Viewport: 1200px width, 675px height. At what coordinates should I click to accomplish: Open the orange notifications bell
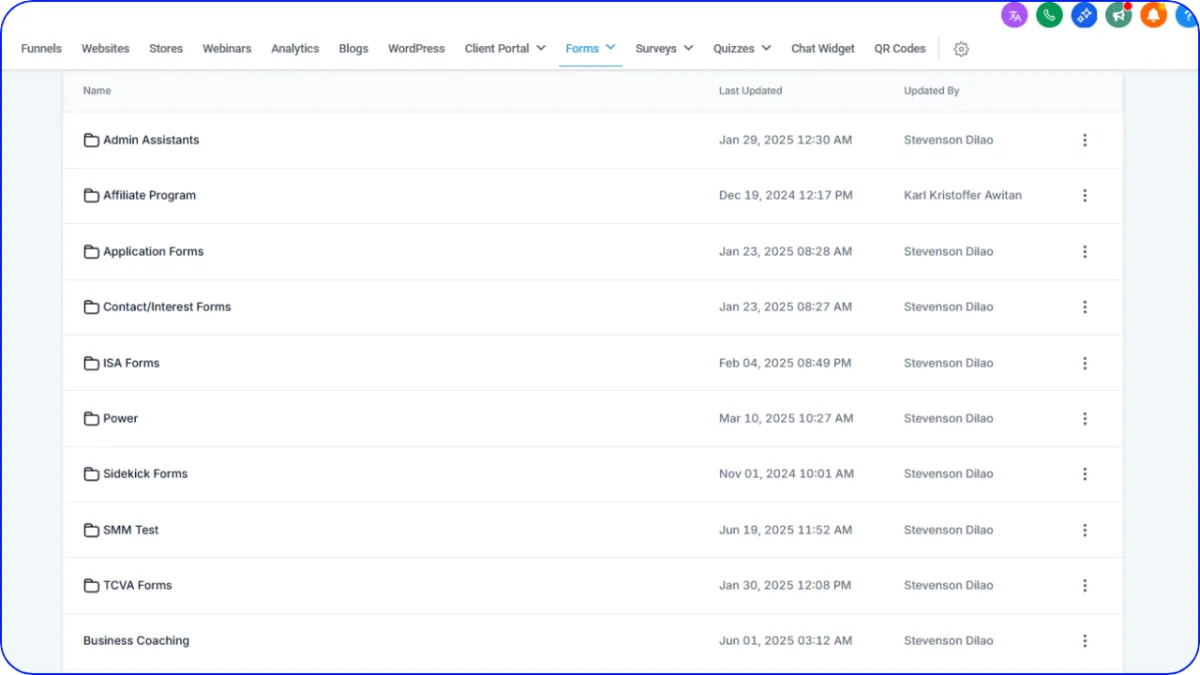[1153, 15]
